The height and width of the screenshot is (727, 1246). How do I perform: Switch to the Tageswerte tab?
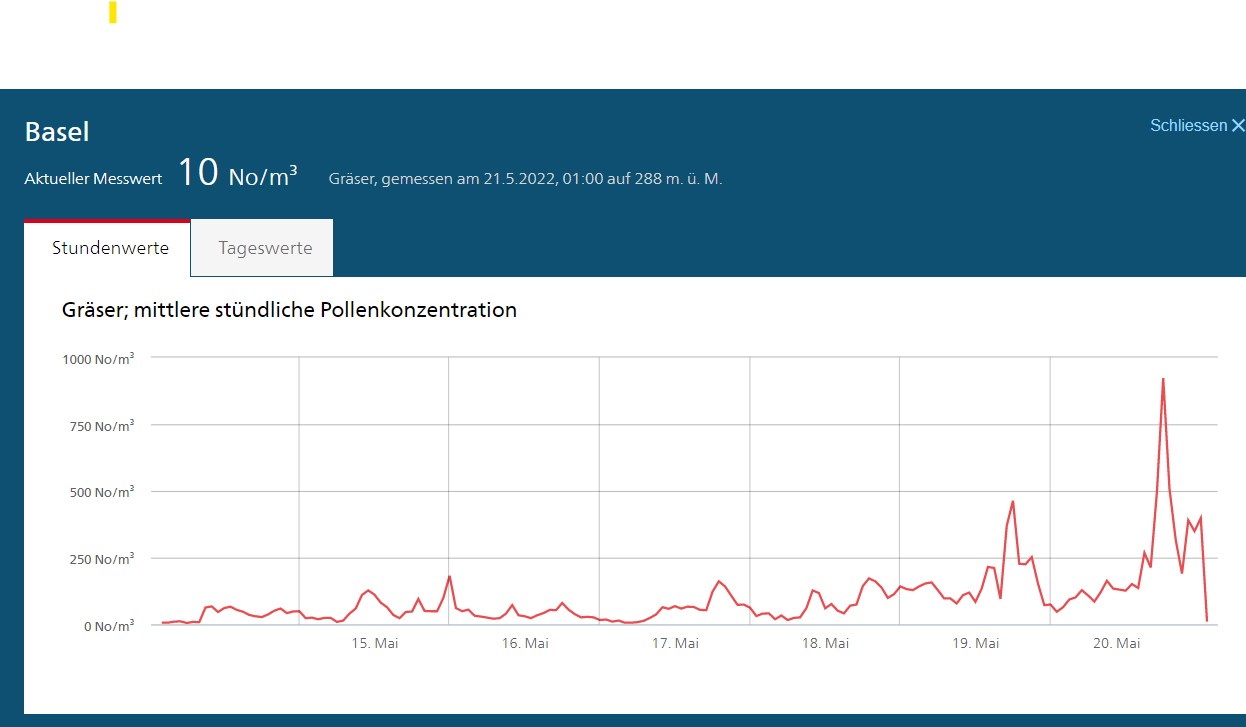pyautogui.click(x=265, y=248)
